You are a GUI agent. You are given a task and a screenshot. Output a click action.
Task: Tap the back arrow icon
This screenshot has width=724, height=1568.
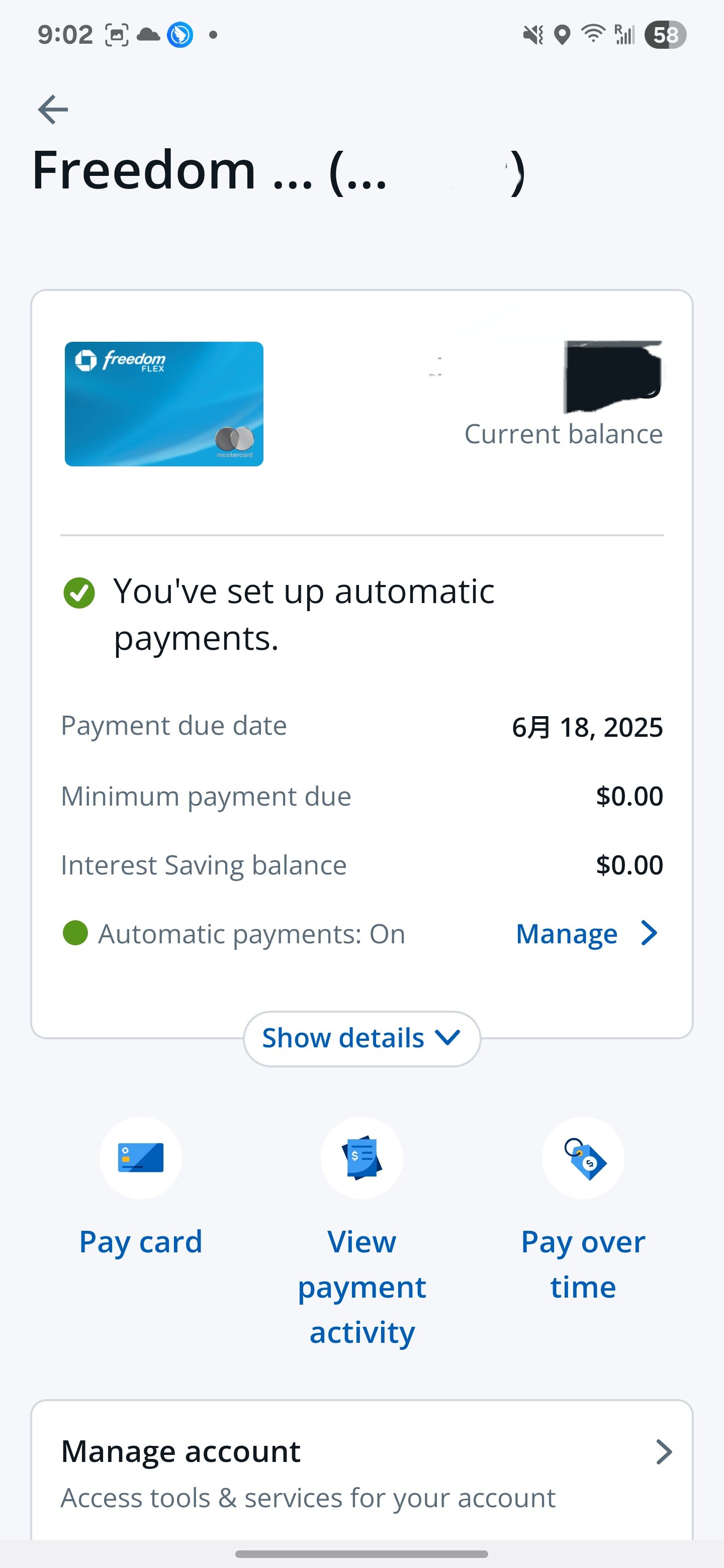click(53, 110)
